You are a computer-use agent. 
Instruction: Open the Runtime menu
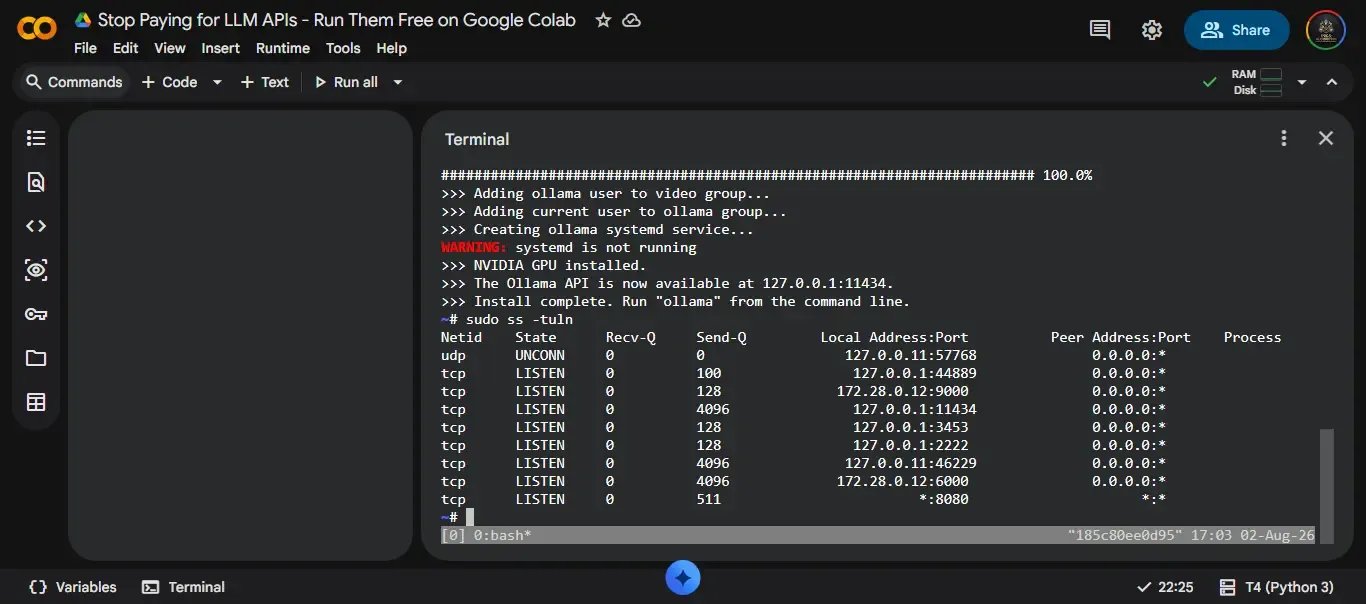[x=283, y=48]
